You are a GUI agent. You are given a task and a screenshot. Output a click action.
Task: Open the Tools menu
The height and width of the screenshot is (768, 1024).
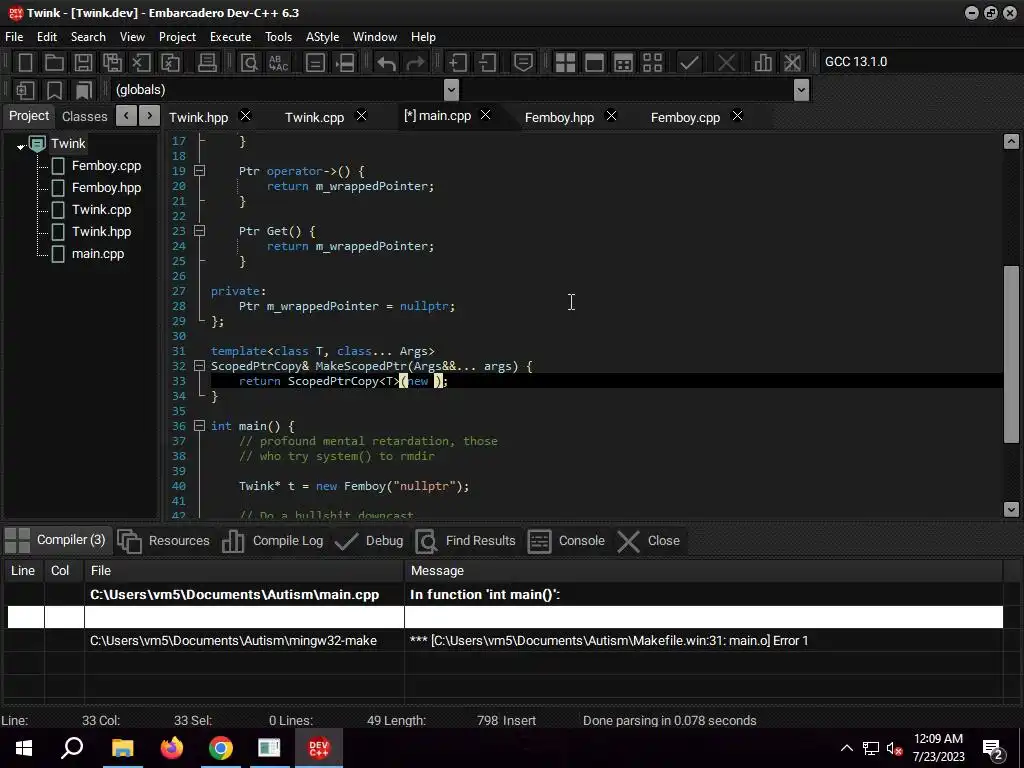(278, 37)
